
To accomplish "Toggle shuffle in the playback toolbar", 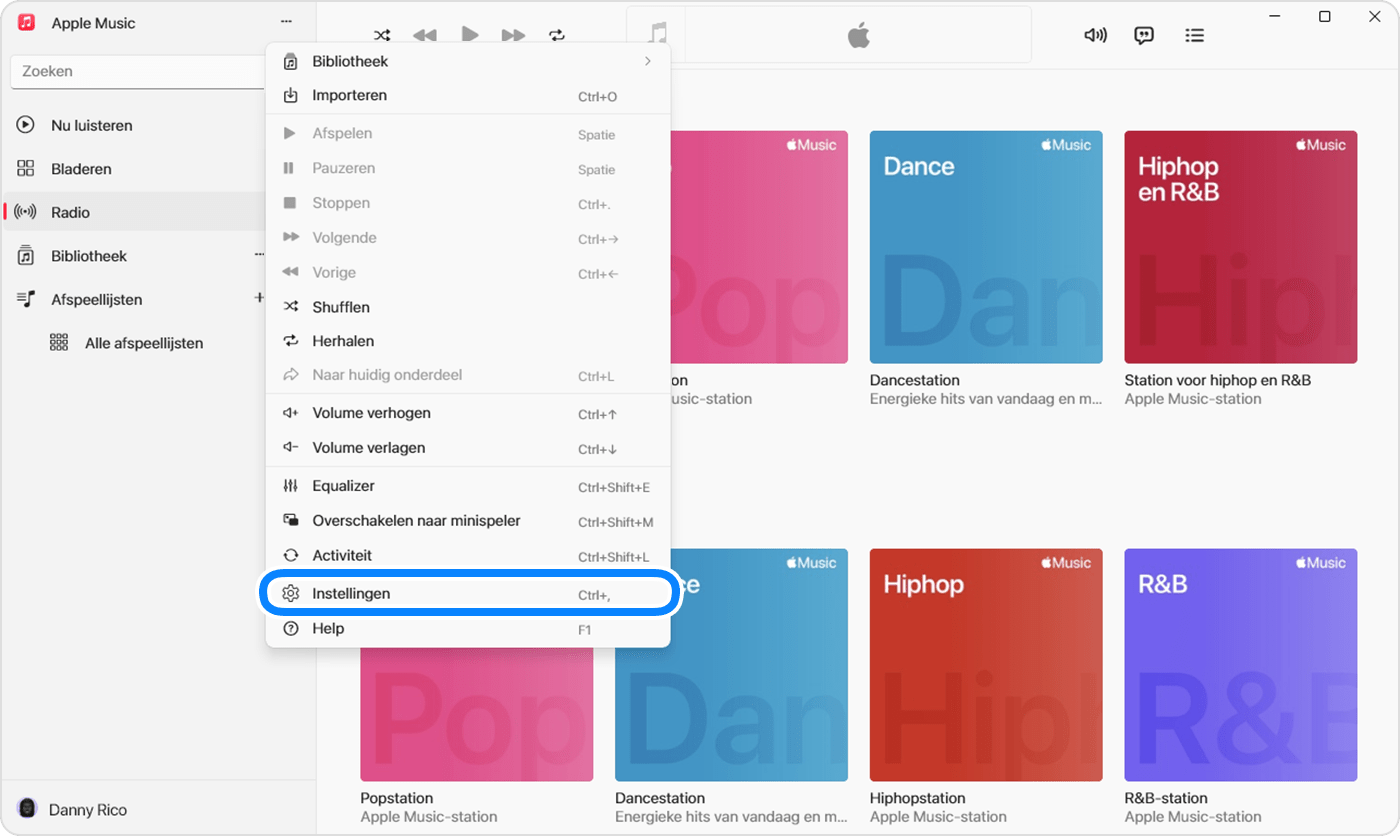I will (382, 35).
